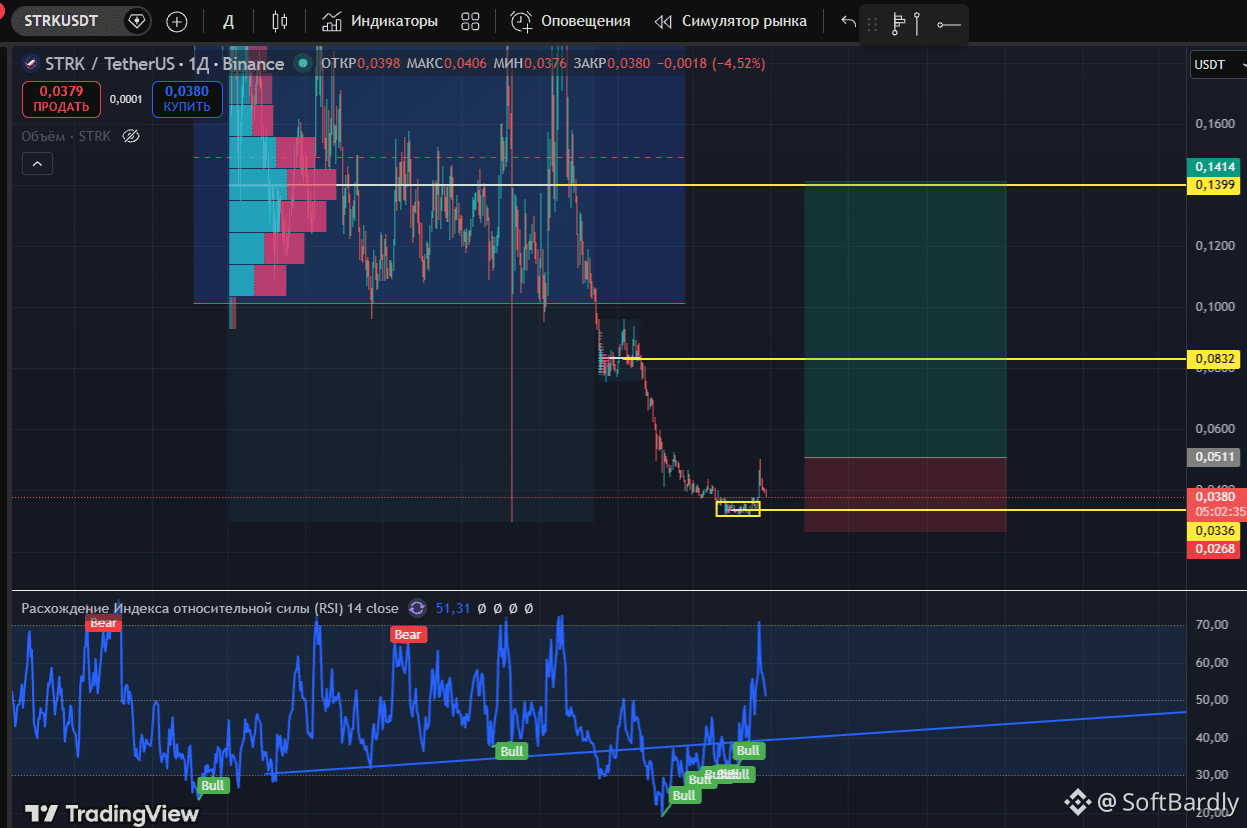Select the small yellow rectangle near price bottom

pyautogui.click(x=738, y=509)
